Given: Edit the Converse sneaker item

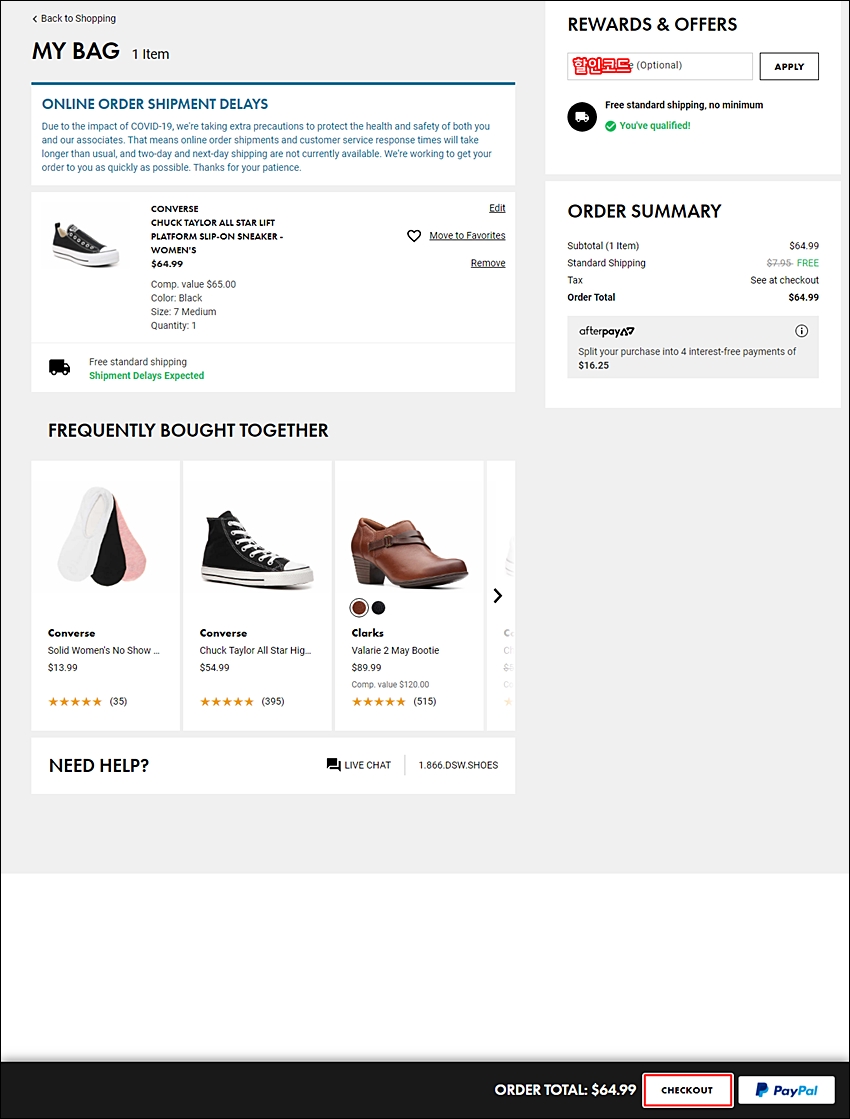Looking at the screenshot, I should [x=497, y=208].
